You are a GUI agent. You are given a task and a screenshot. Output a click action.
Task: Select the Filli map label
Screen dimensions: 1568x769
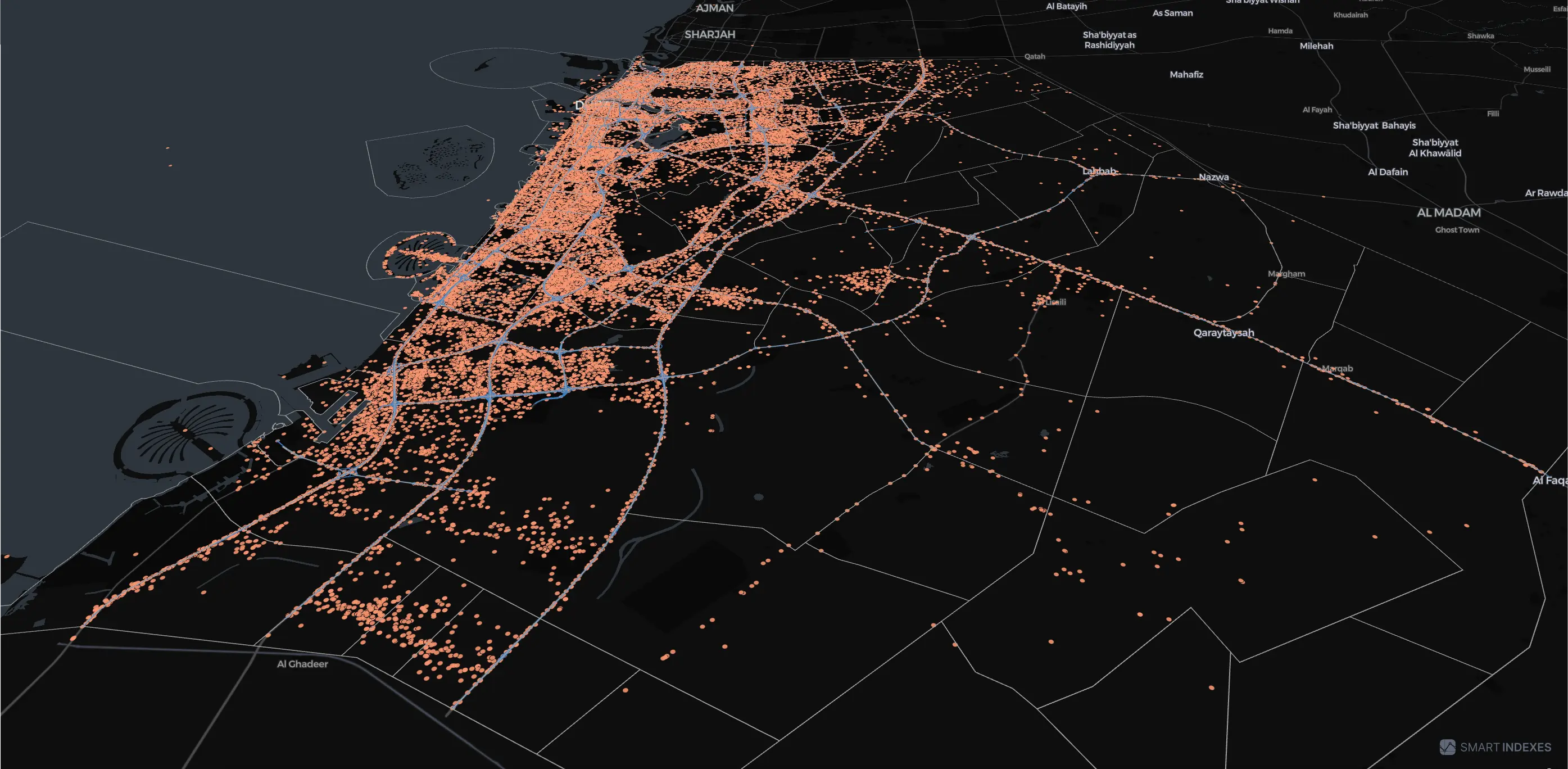coord(1493,113)
